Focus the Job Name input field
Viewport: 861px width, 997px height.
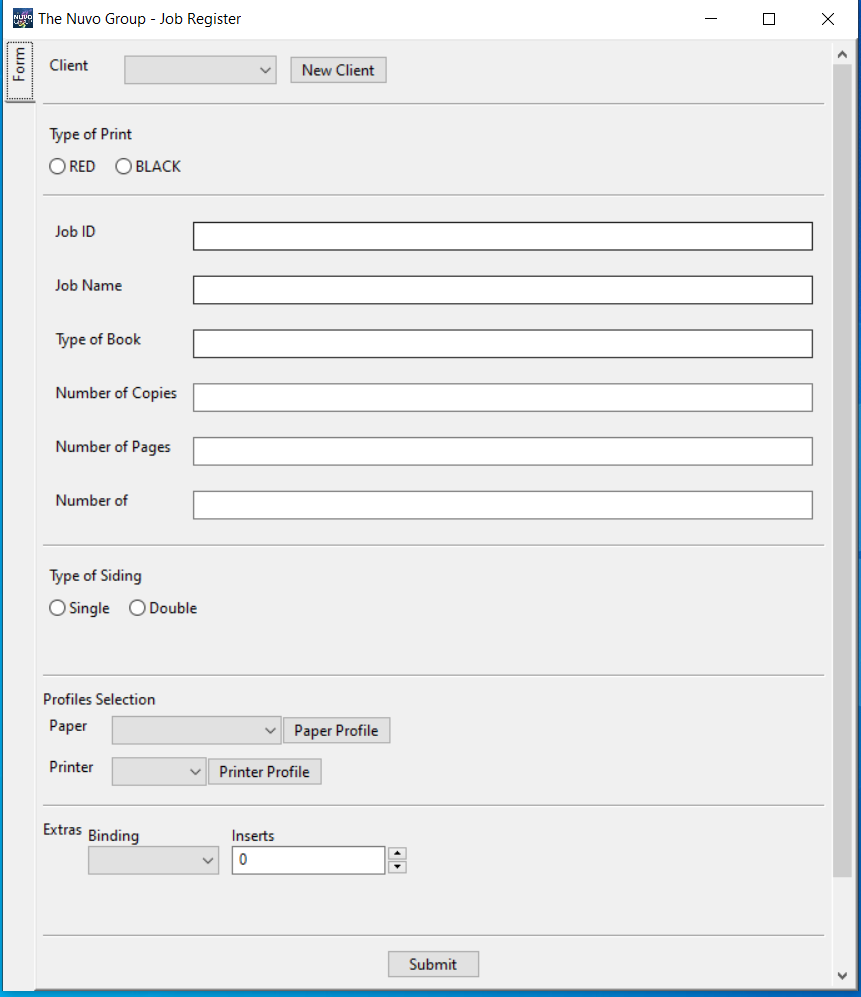coord(503,290)
